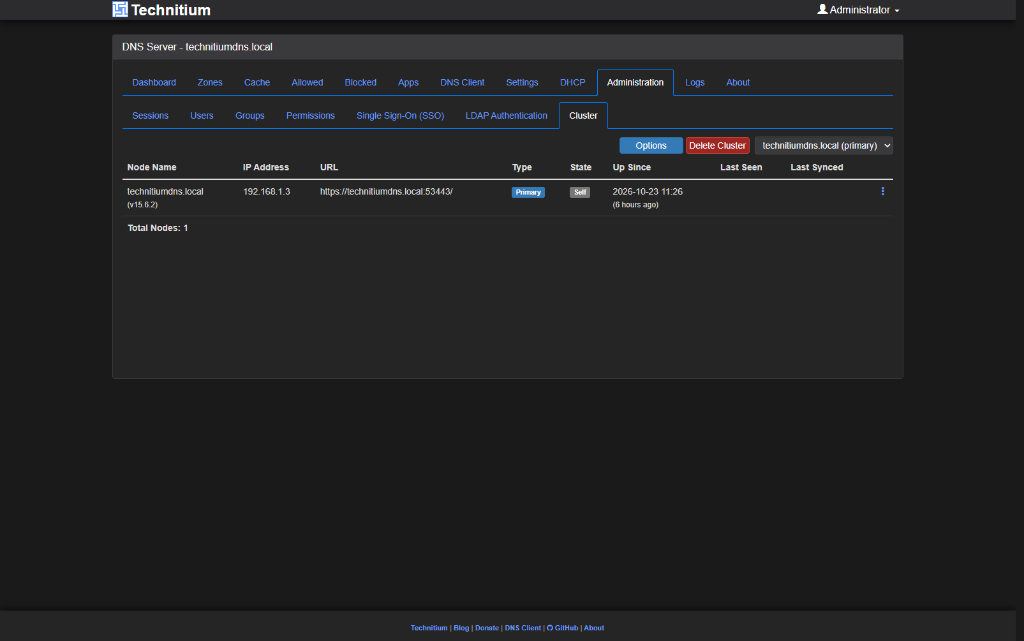1024x641 pixels.
Task: Open the Zones tab
Action: (x=210, y=82)
